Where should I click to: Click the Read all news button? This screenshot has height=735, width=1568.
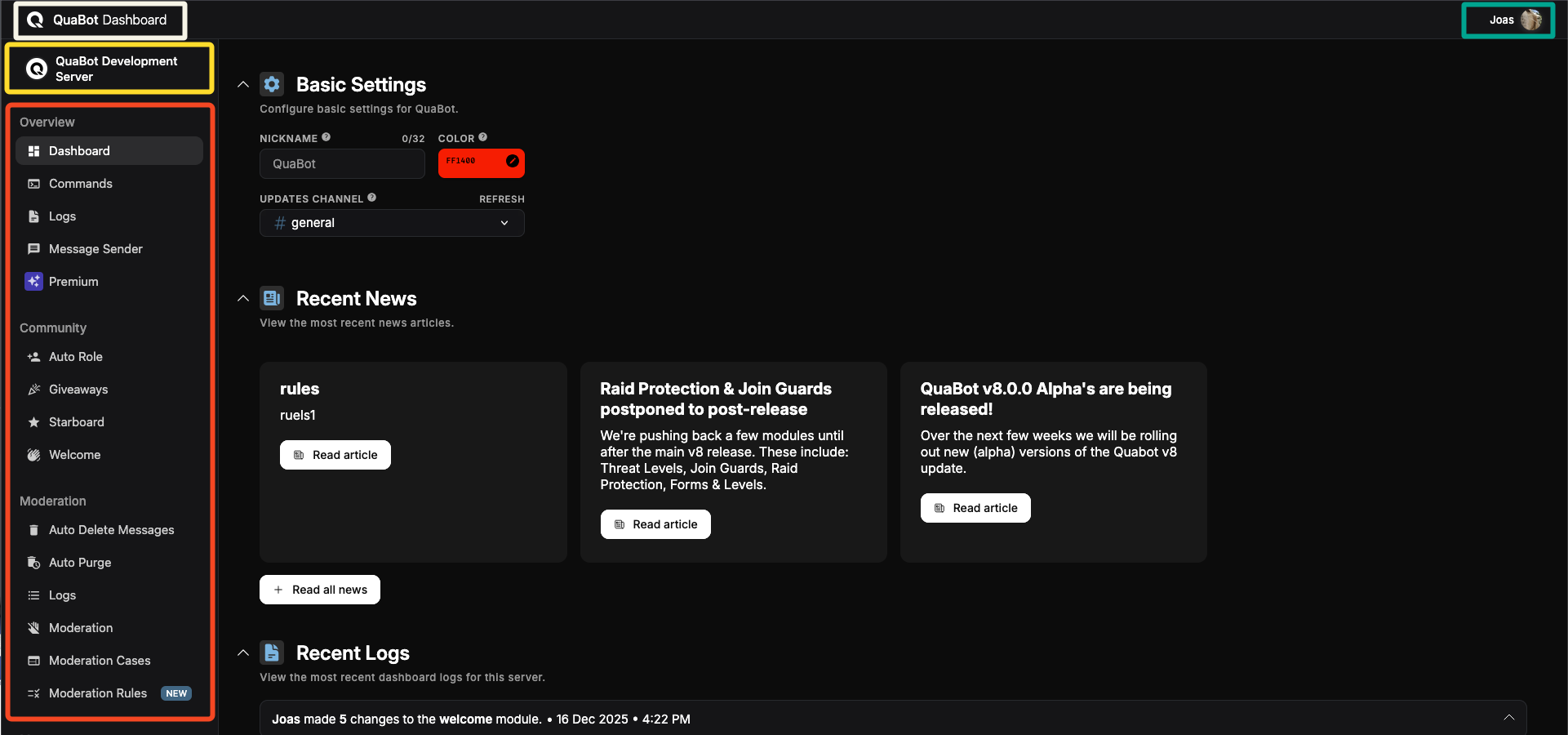320,590
